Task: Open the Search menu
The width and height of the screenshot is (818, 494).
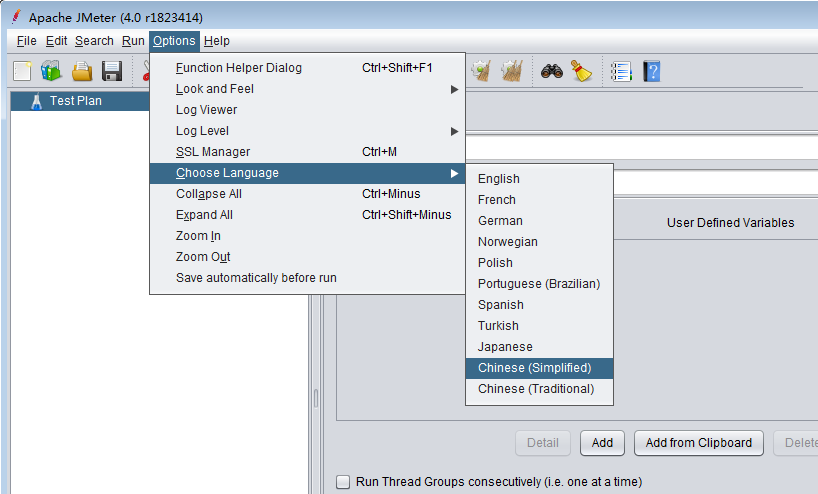Action: [x=94, y=41]
